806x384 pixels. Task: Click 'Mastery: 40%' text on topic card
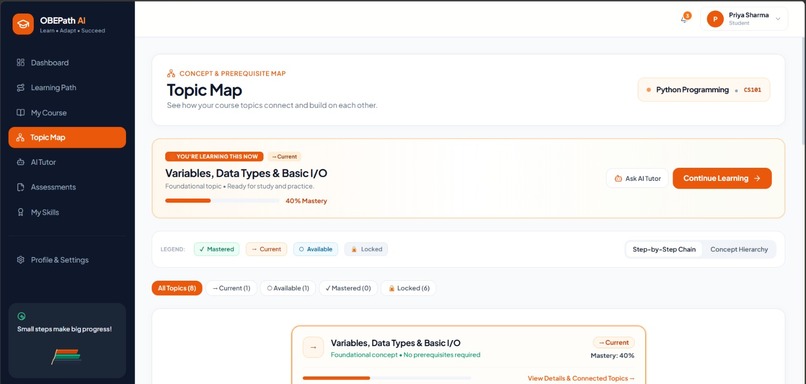(x=612, y=356)
